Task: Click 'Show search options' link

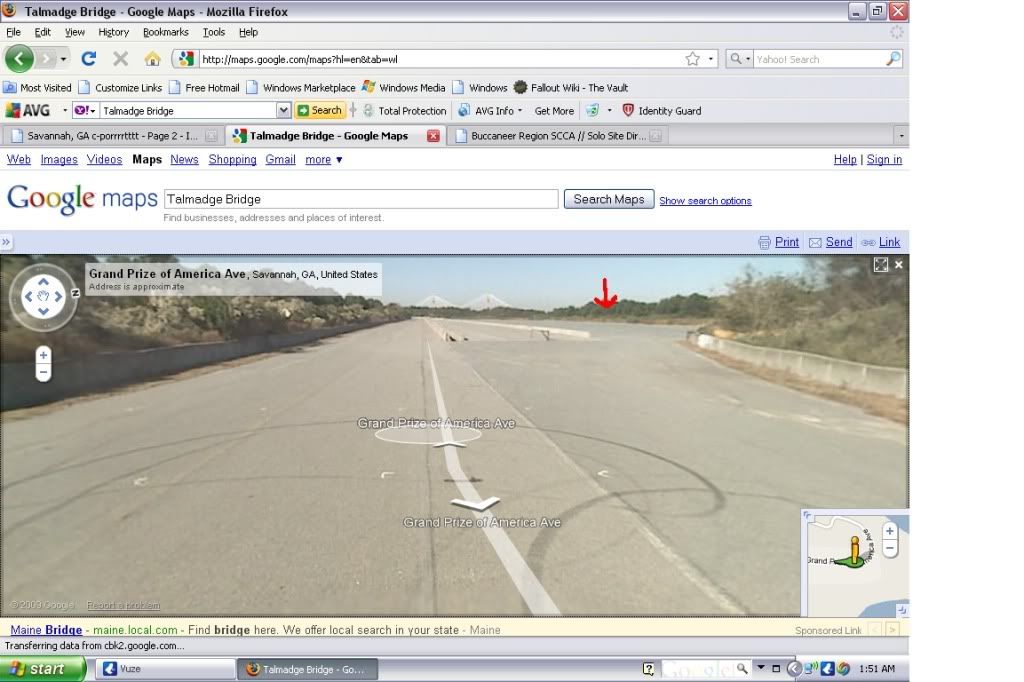Action: (705, 201)
